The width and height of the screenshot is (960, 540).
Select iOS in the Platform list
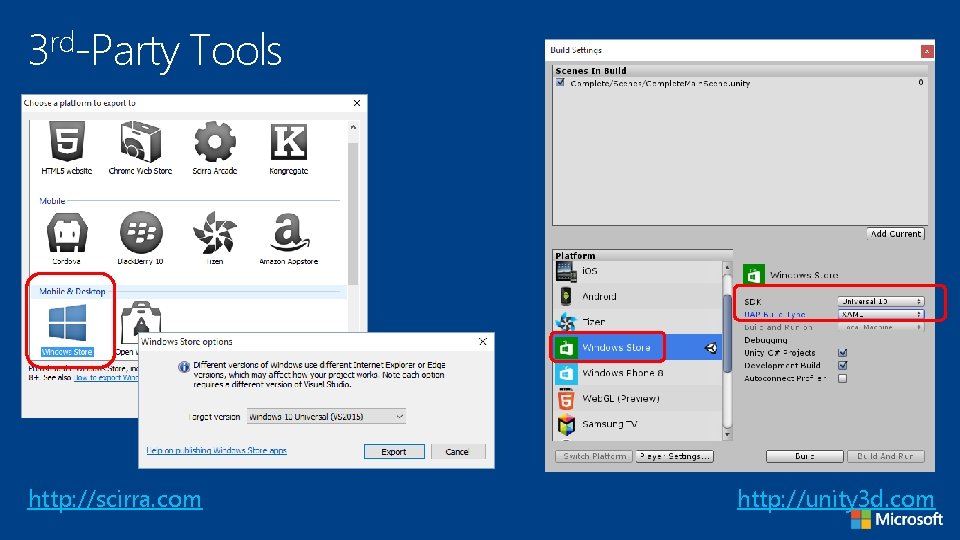pyautogui.click(x=638, y=271)
